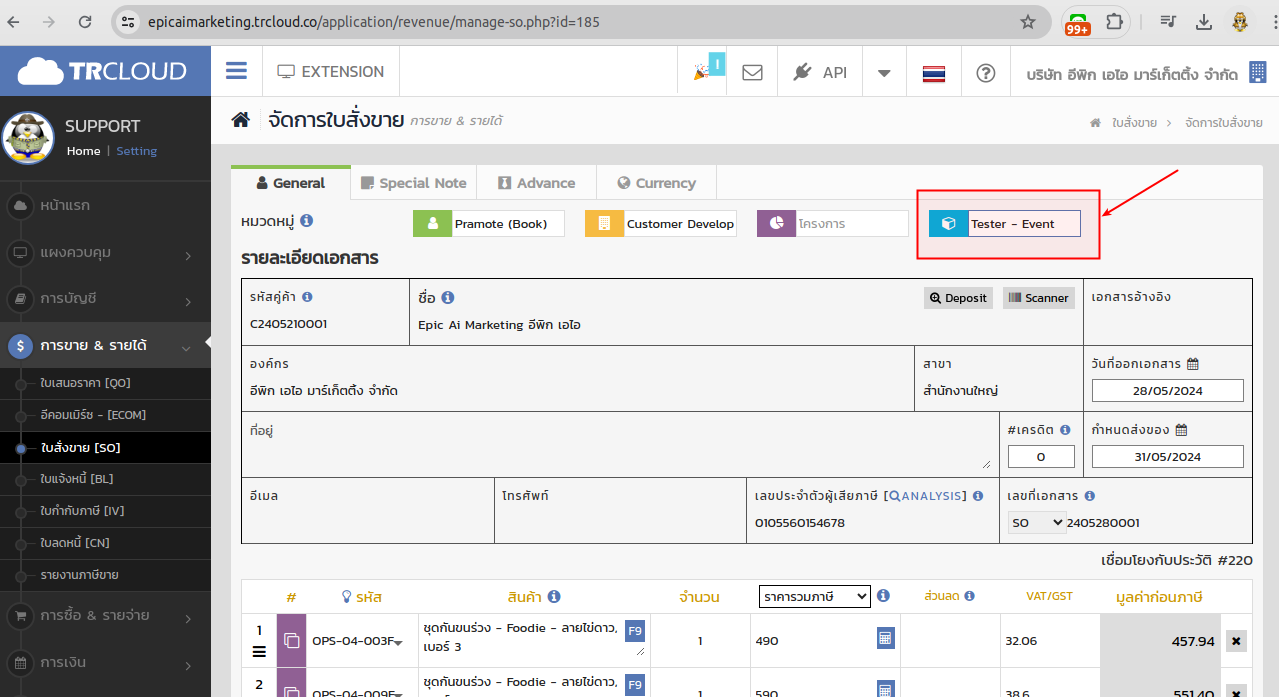Expand การเงิน sidebar section
1279x697 pixels.
click(105, 662)
